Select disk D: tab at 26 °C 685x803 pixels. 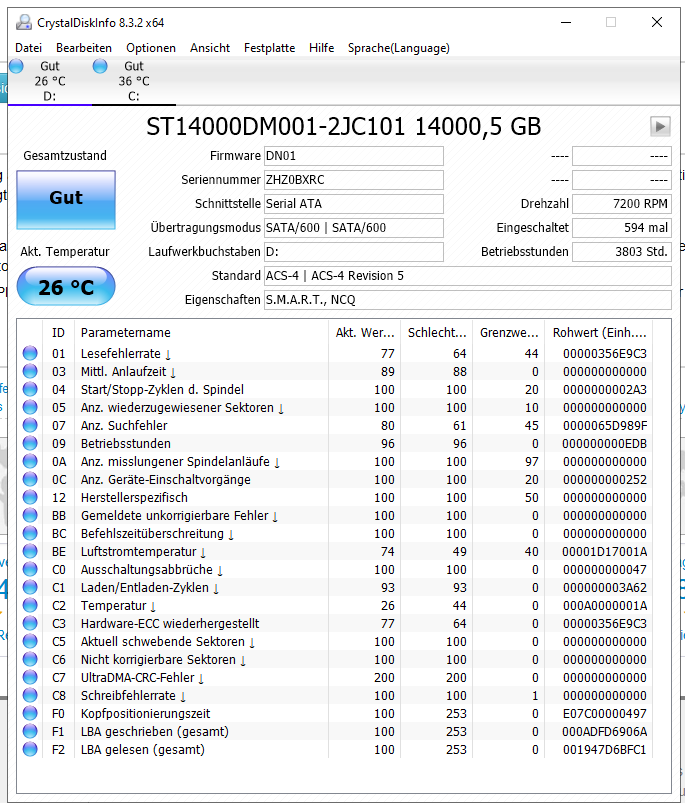point(50,81)
